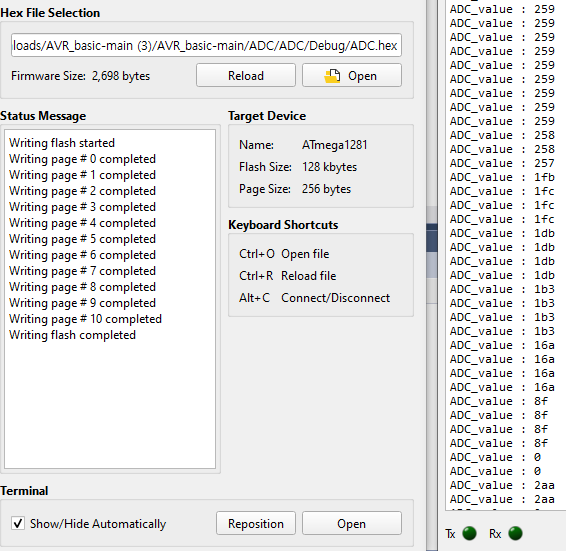
Task: Click the 'Status Message' heading
Action: pos(43,116)
